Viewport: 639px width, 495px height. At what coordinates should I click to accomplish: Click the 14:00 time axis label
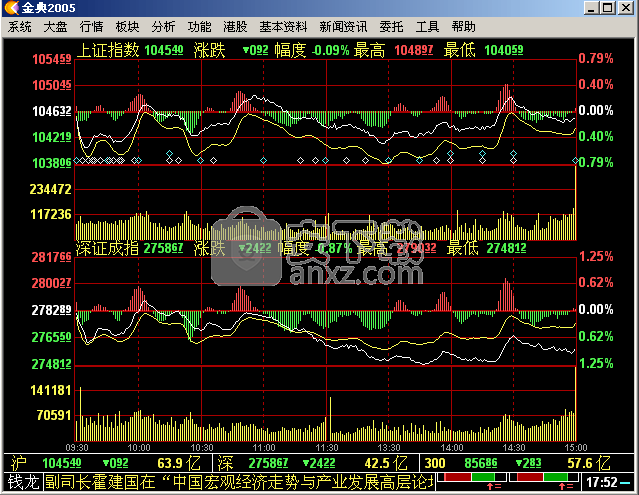tap(452, 448)
